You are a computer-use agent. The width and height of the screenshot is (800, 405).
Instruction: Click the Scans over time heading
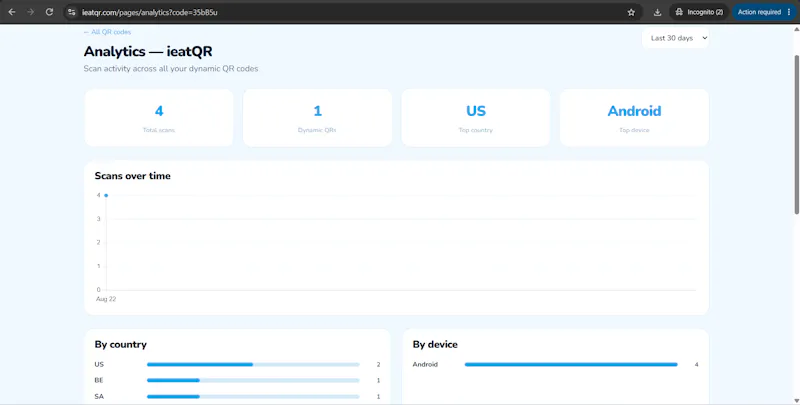[133, 176]
